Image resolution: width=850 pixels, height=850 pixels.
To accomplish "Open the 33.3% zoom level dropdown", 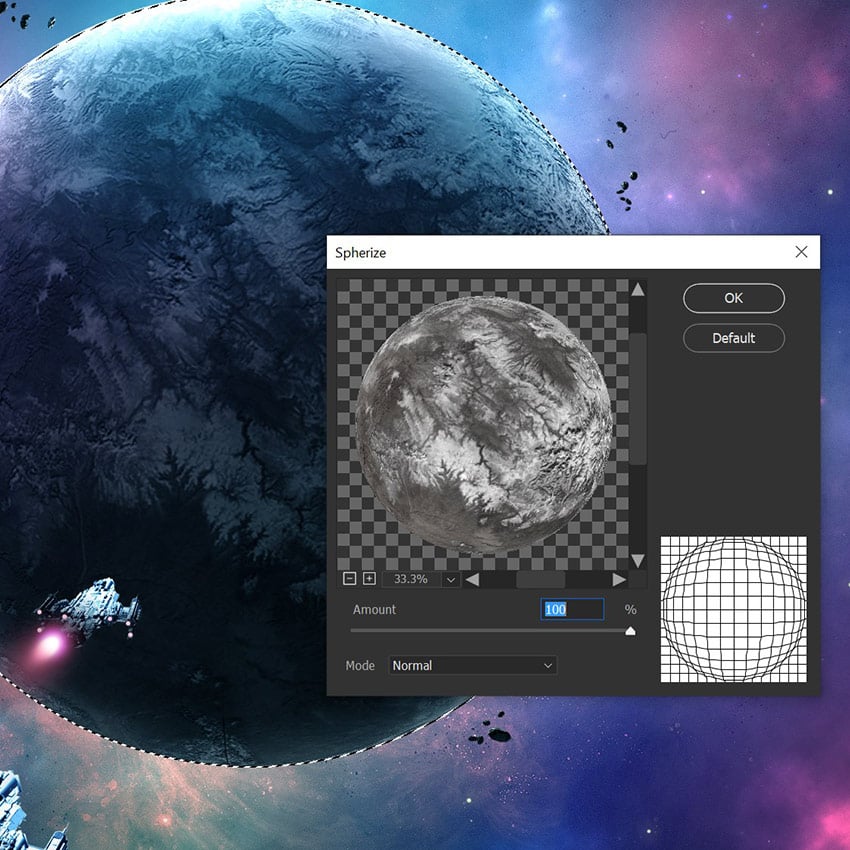I will pyautogui.click(x=450, y=579).
